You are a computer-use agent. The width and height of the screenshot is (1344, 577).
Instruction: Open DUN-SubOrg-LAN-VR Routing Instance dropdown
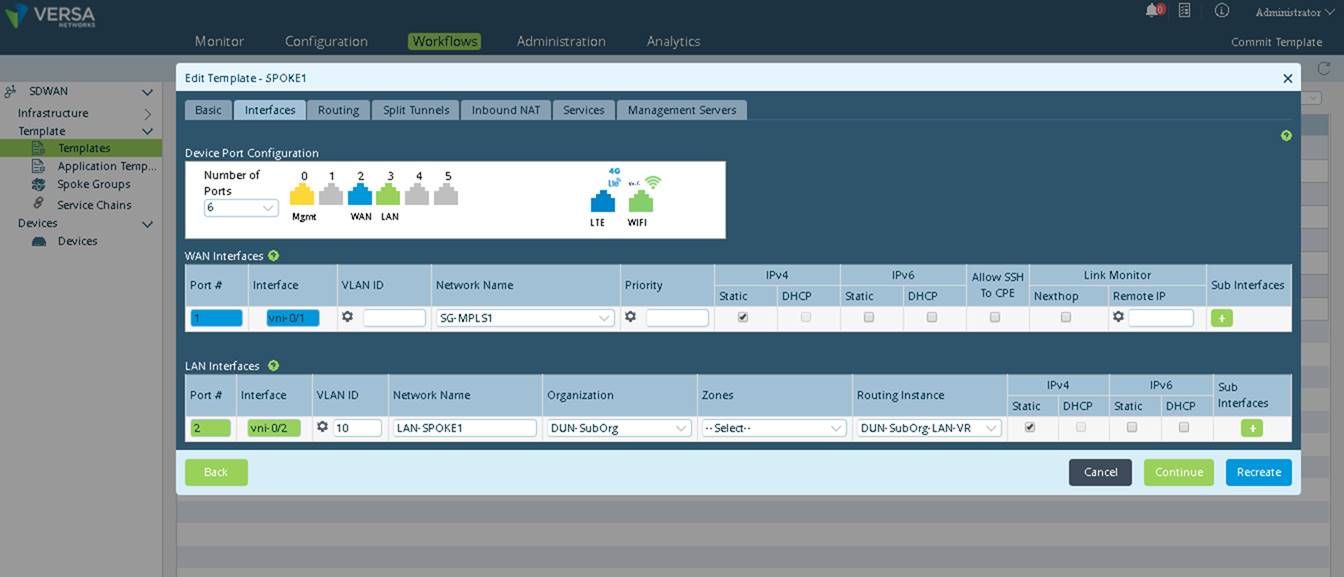tap(929, 428)
